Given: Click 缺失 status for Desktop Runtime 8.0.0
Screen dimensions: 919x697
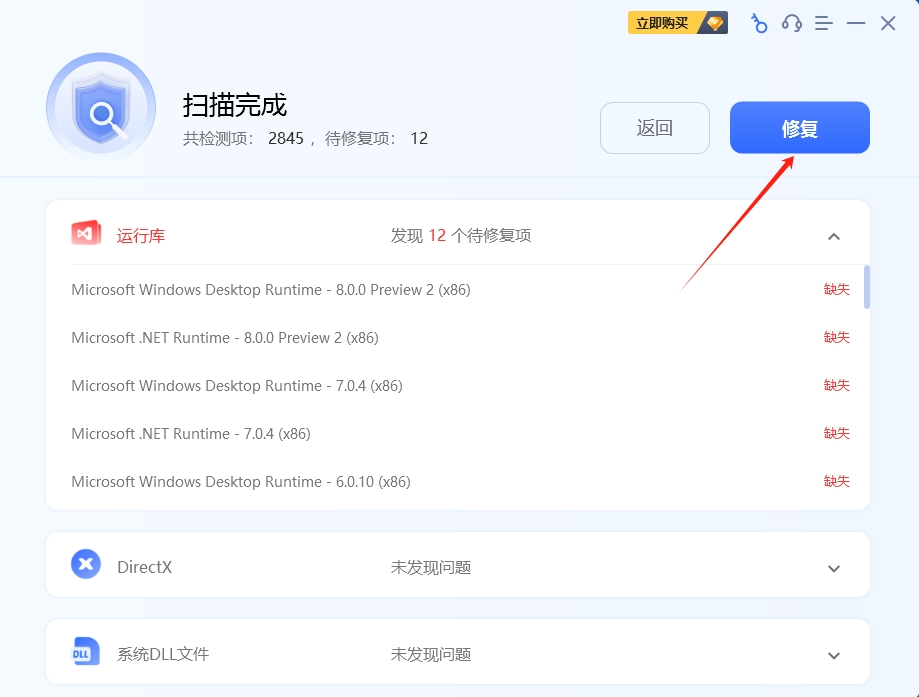Looking at the screenshot, I should pos(836,289).
